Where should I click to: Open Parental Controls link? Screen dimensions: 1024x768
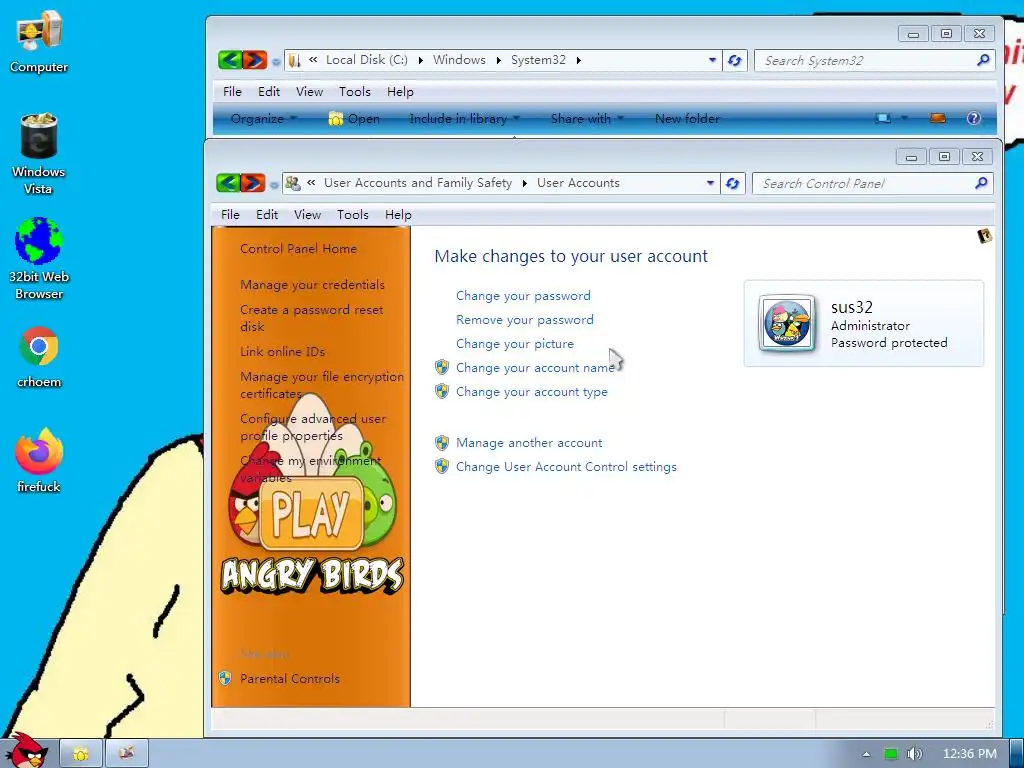pos(290,679)
